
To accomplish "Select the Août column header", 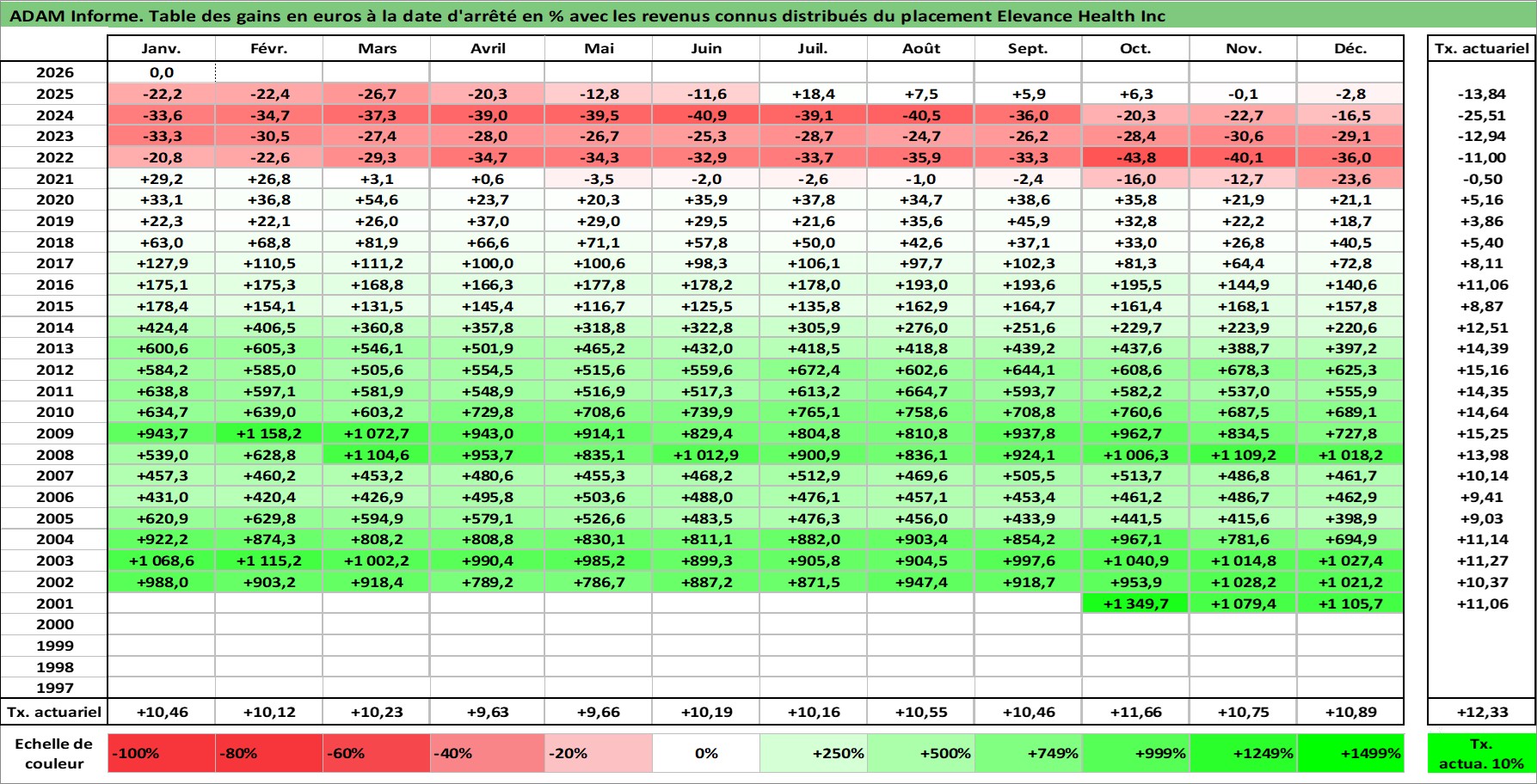I will (x=921, y=49).
